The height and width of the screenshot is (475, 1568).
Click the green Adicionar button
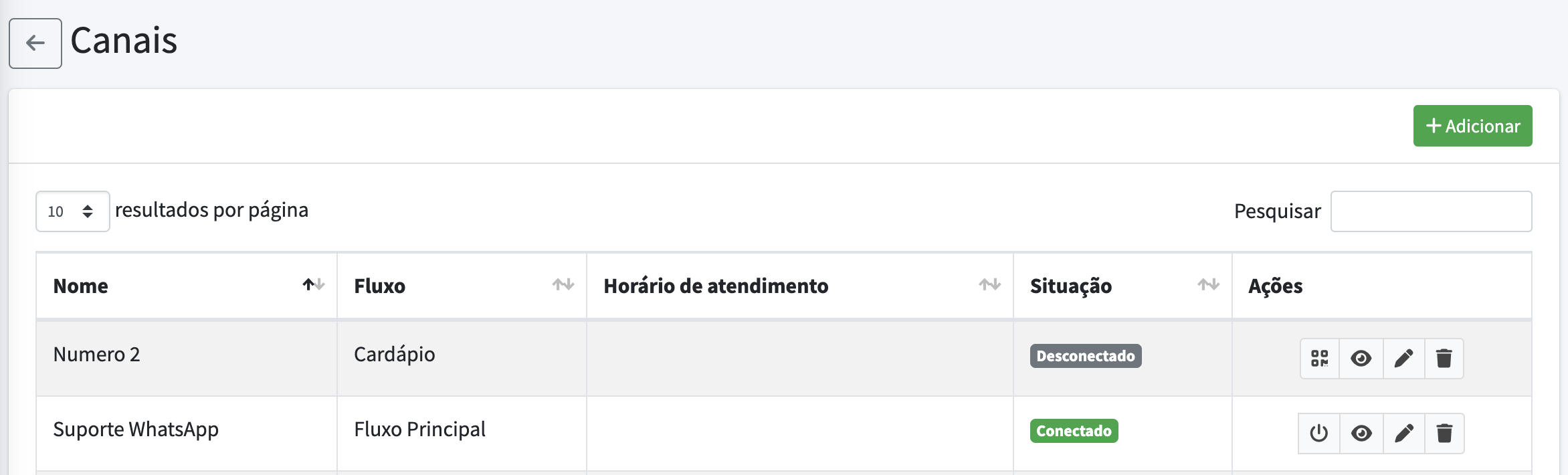(1472, 126)
